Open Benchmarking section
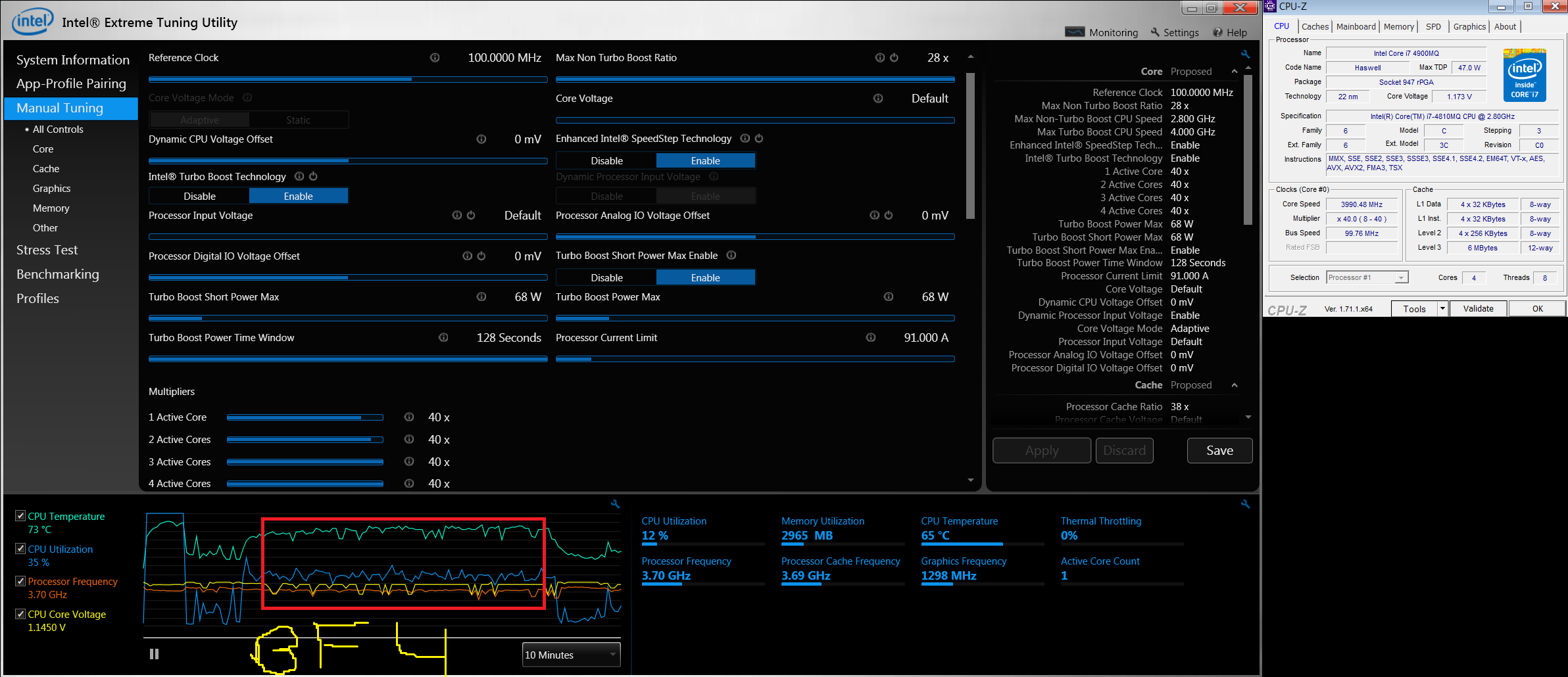This screenshot has width=1568, height=677. [58, 274]
